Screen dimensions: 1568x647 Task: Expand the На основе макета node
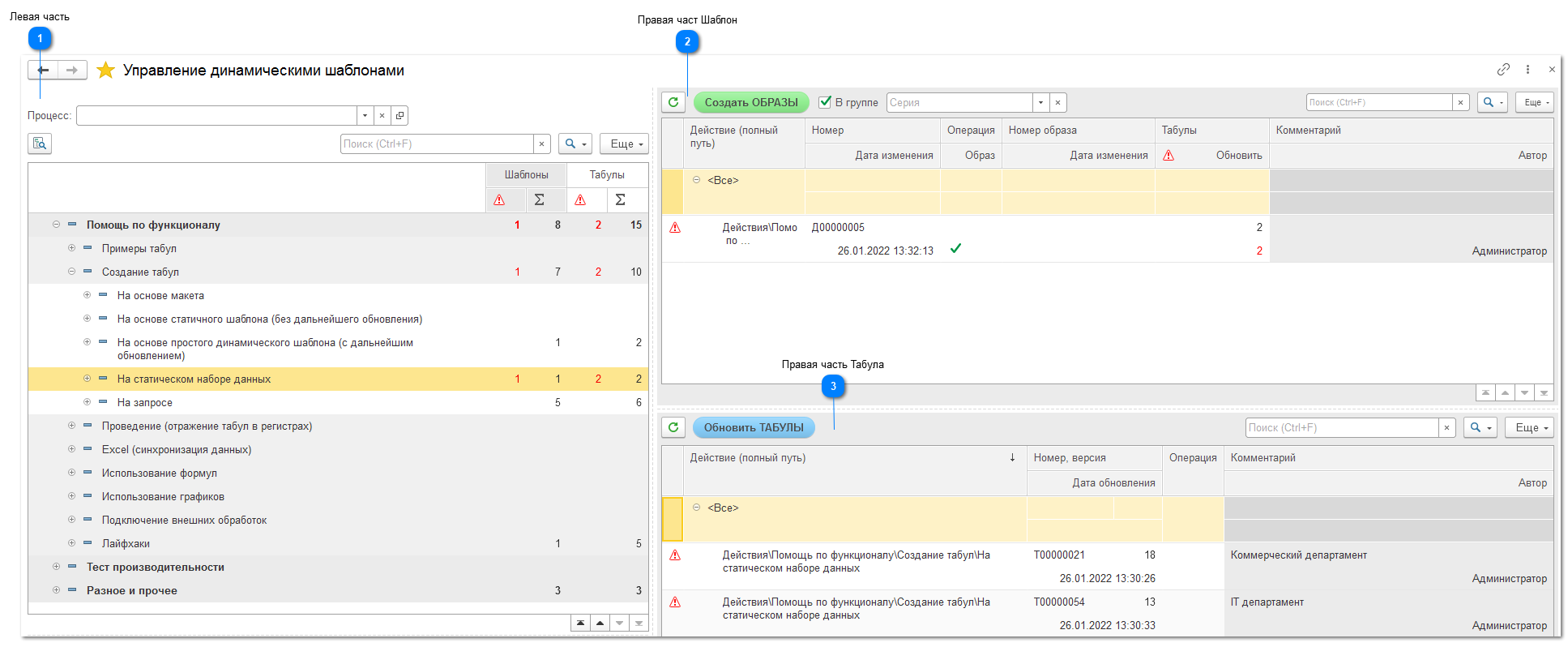pos(87,295)
